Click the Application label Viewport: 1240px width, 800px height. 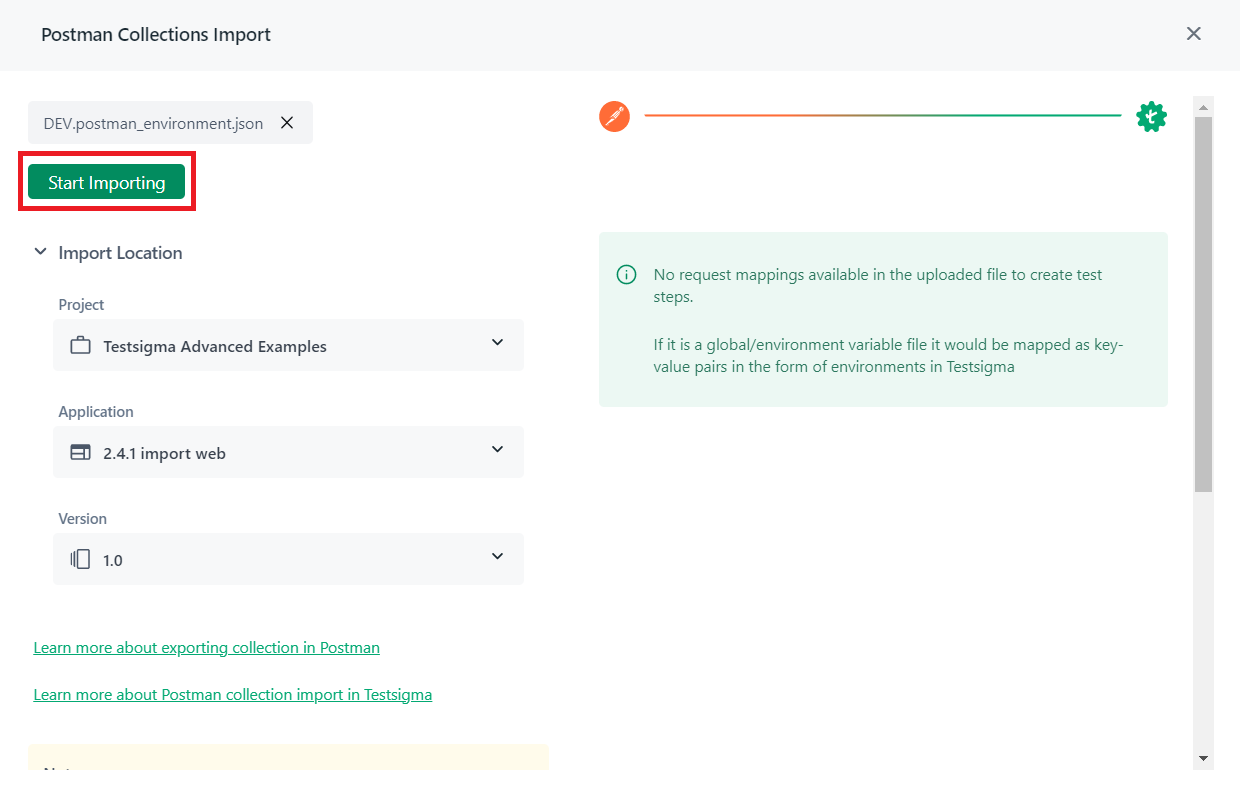(96, 411)
